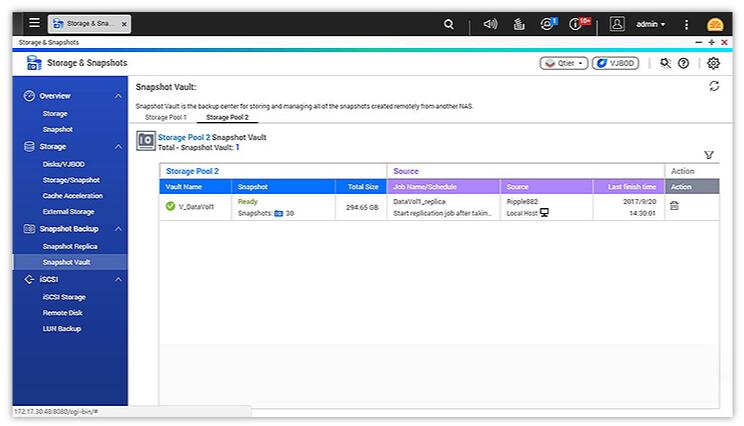The image size is (744, 426).
Task: Click the Storage Pool 2 vault disk icon
Action: [146, 141]
